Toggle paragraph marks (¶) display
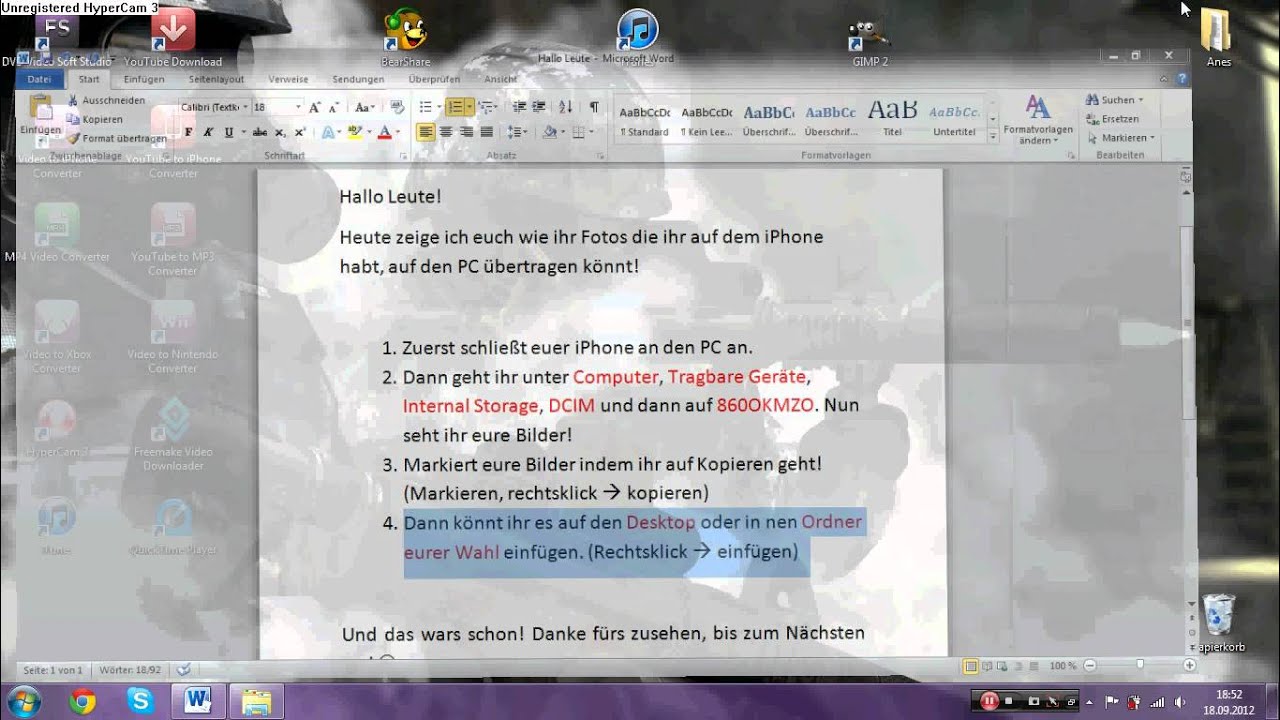Screen dimensions: 1280x720 tap(594, 107)
